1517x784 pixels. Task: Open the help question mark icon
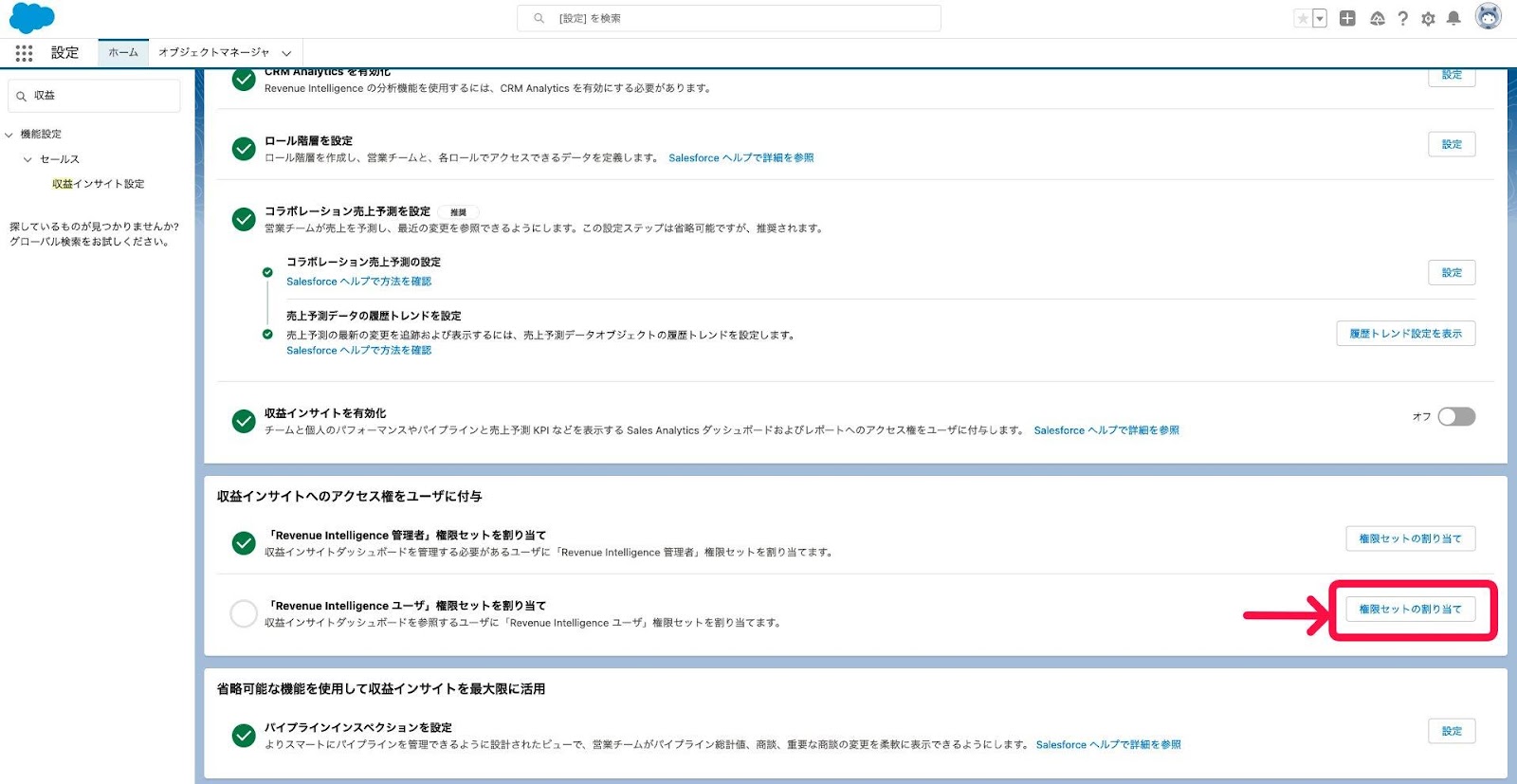click(1402, 18)
